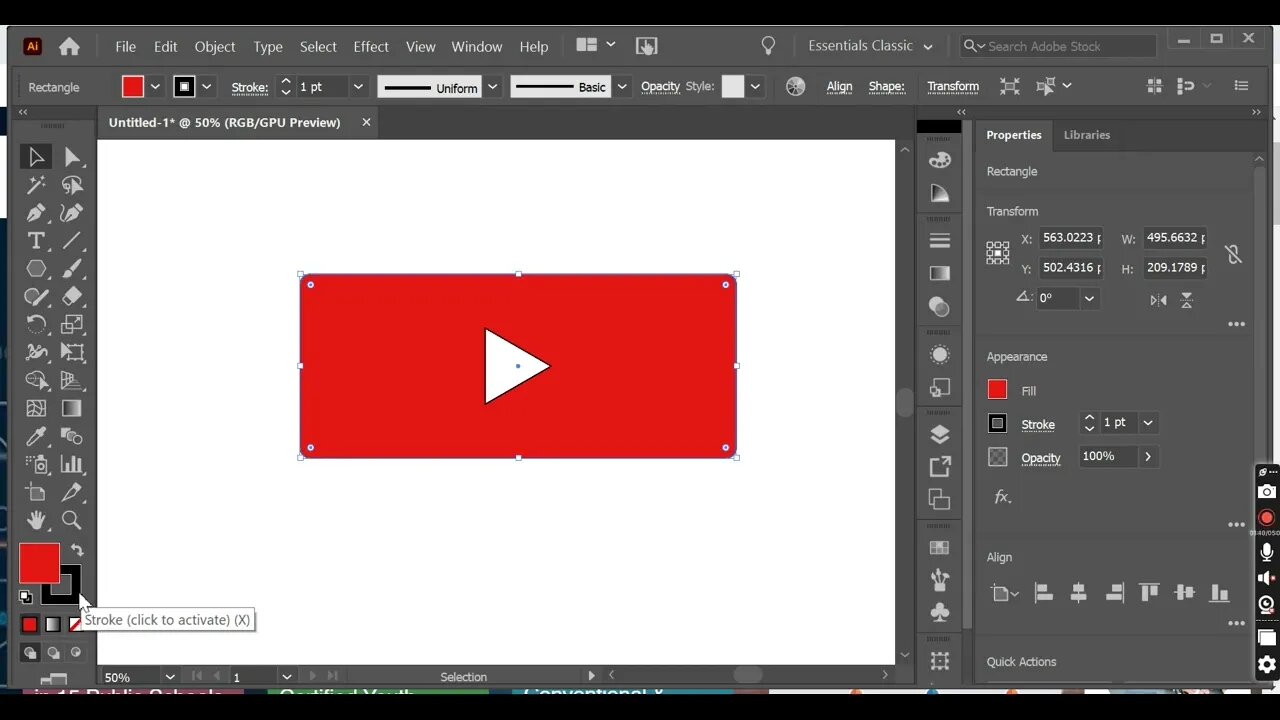This screenshot has height=720, width=1280.
Task: Select the Rotate tool
Action: [x=36, y=324]
